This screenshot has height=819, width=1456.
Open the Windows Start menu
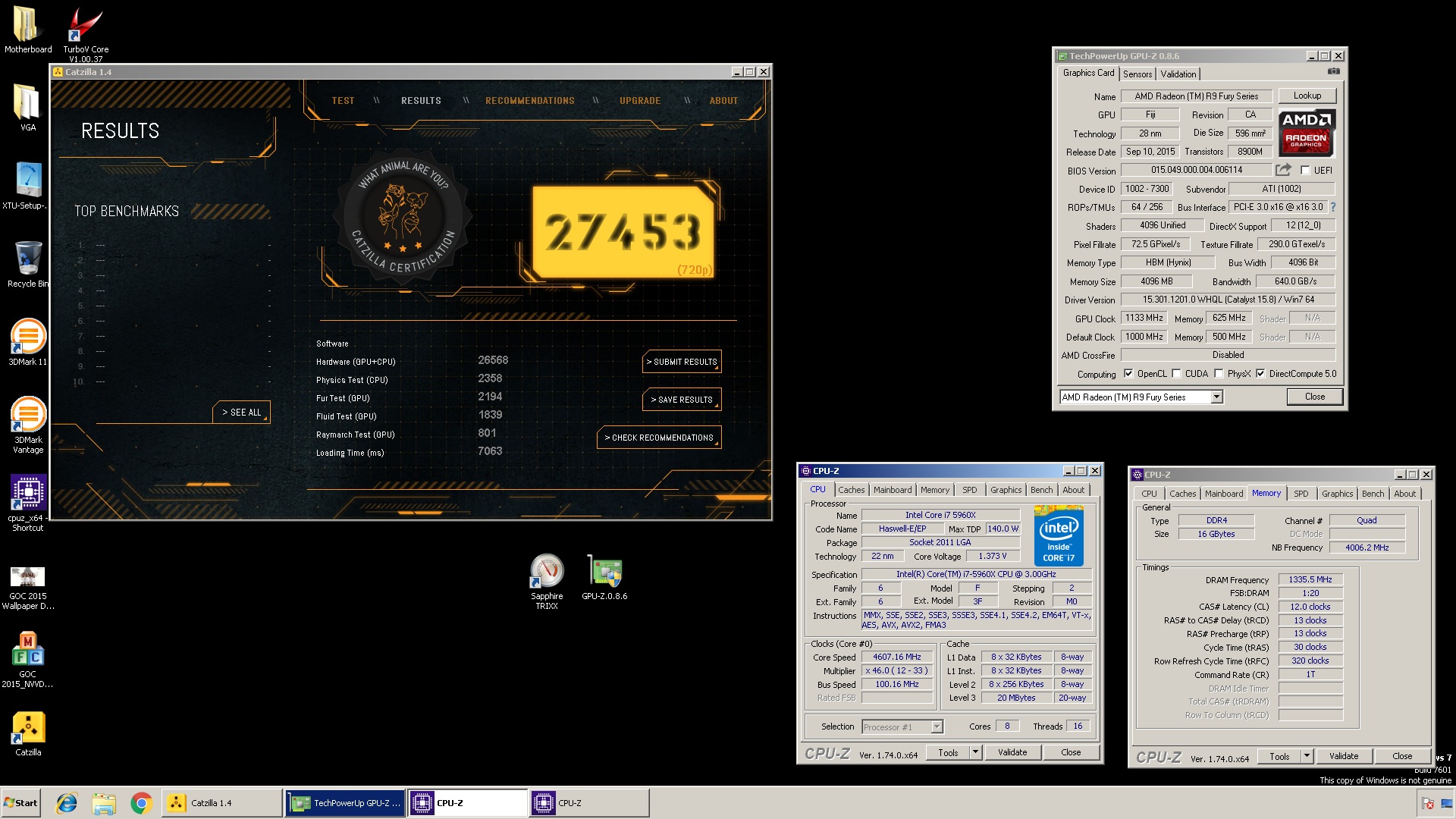coord(20,803)
